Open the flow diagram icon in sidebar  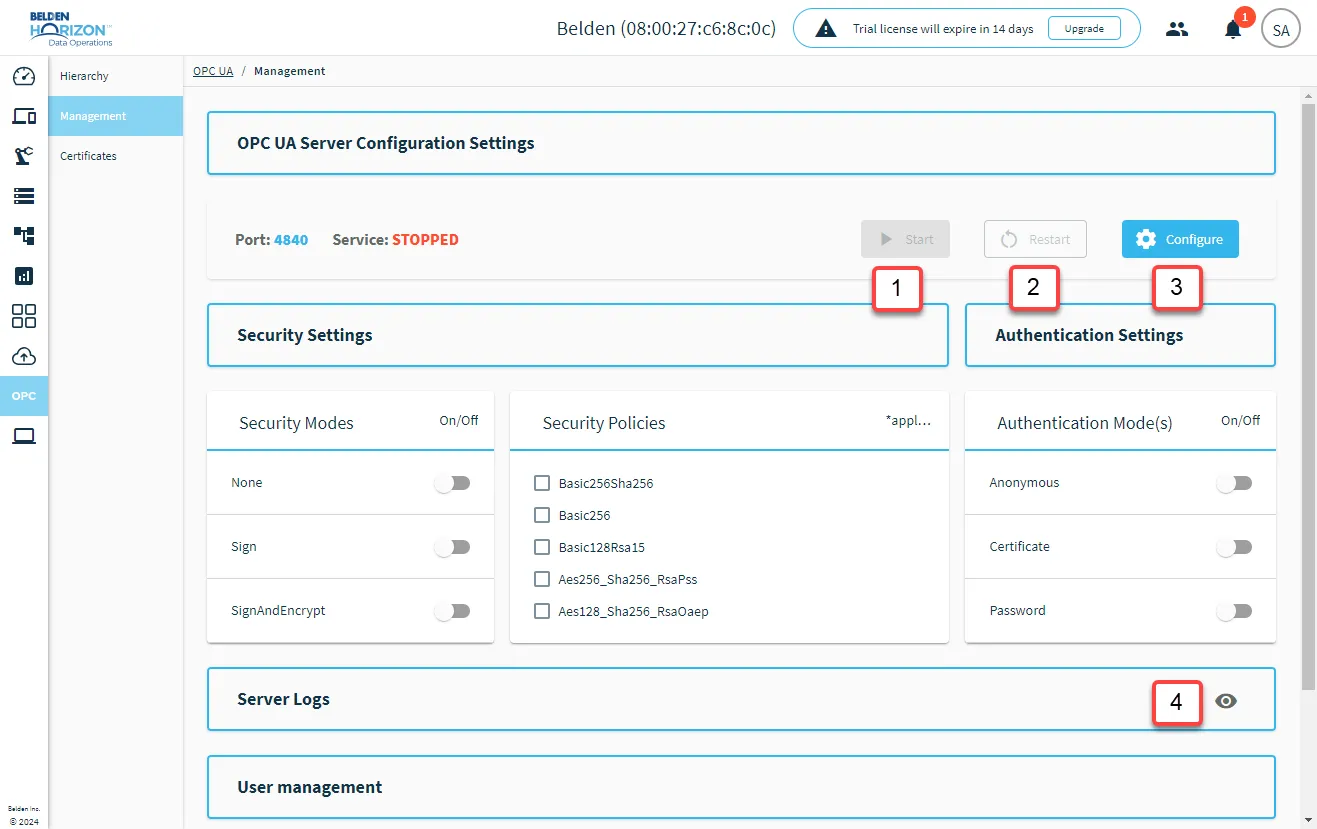click(24, 236)
